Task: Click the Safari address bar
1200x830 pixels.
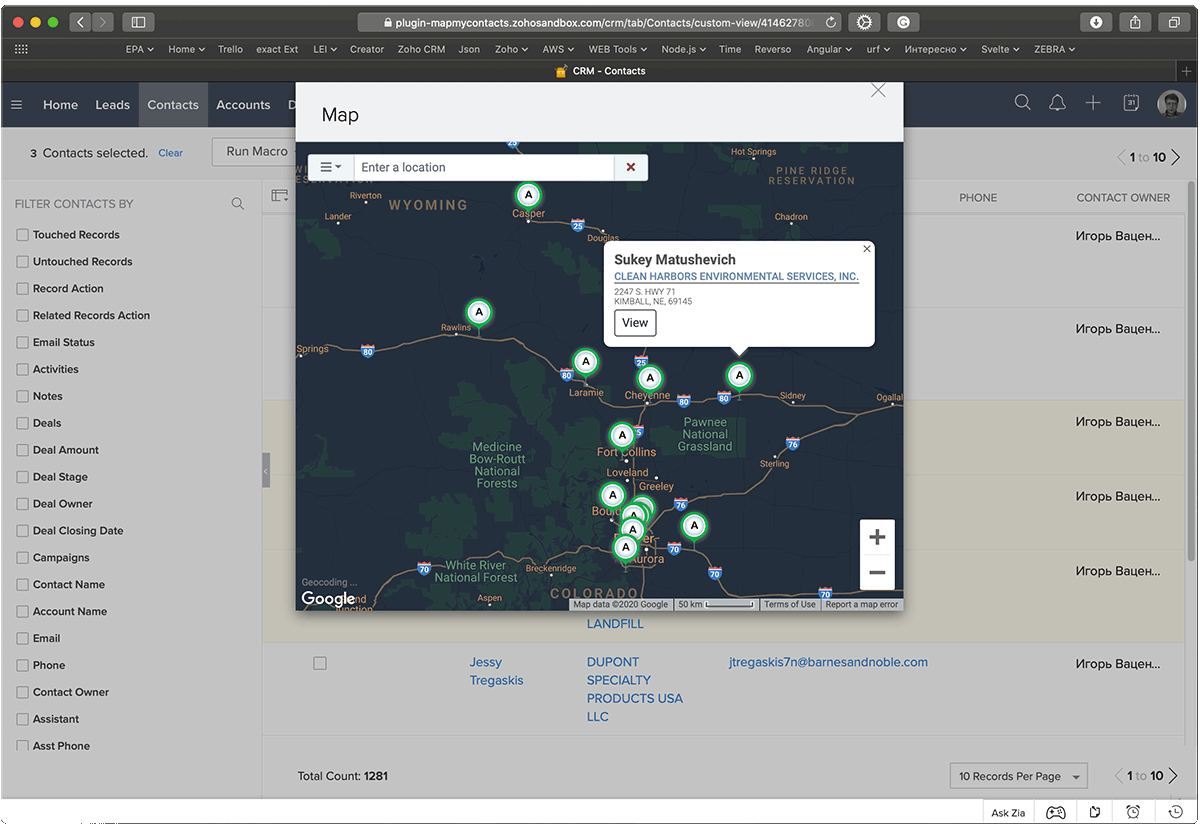Action: coord(600,22)
